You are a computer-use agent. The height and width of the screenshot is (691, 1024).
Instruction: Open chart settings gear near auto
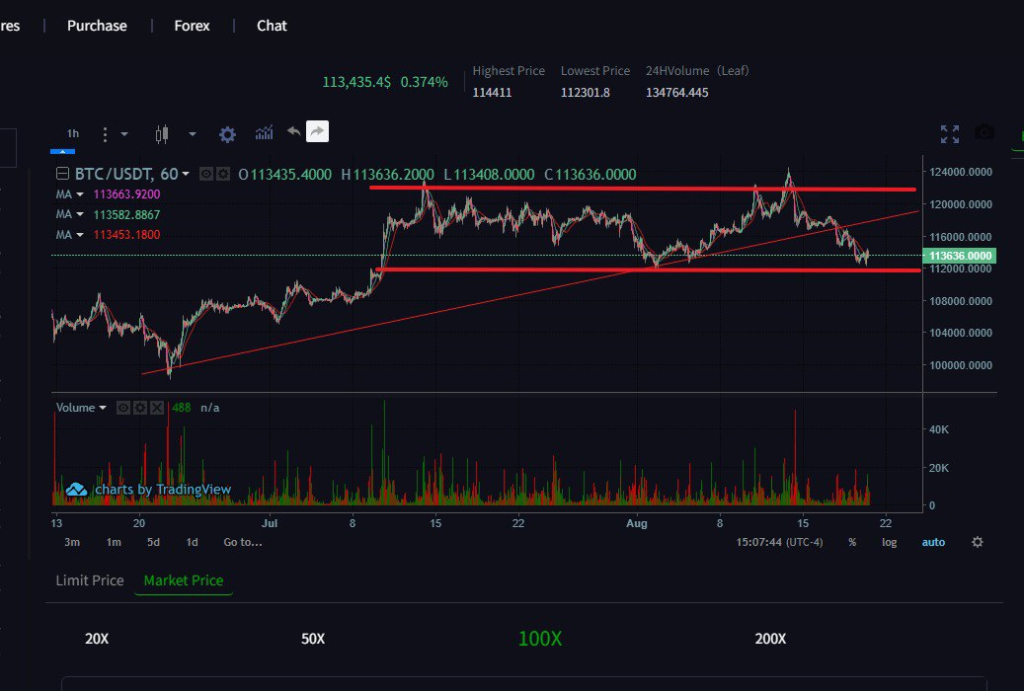pos(977,542)
